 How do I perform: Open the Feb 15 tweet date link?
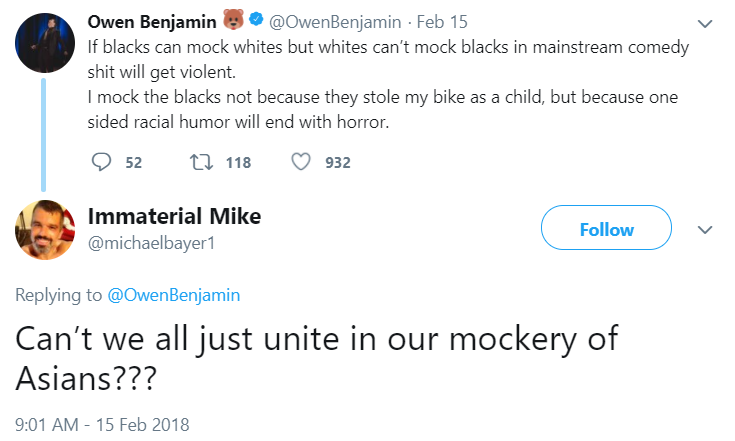(442, 22)
